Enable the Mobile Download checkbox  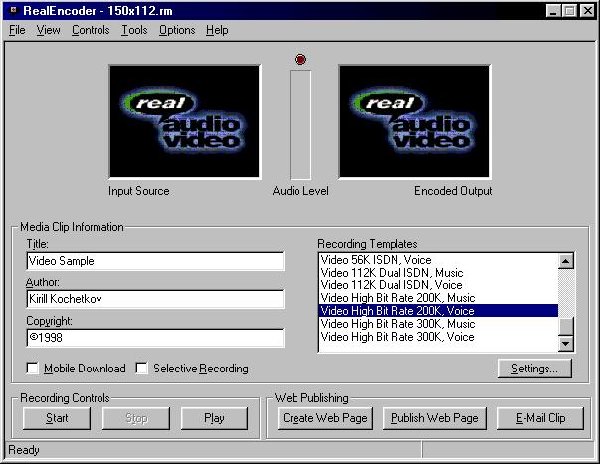[33, 368]
